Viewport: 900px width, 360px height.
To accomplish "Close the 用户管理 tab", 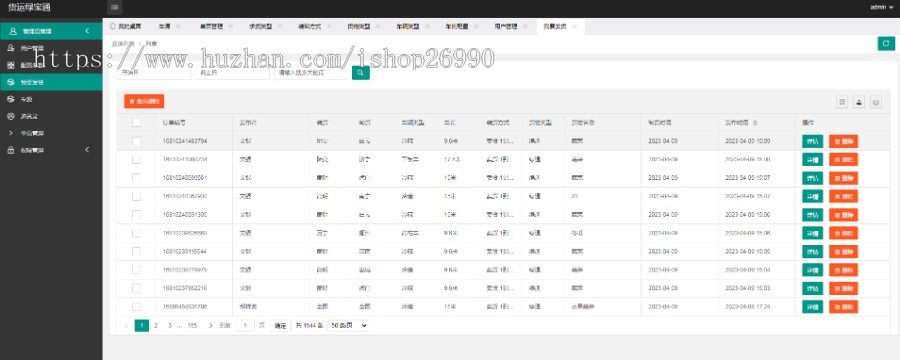I will click(x=525, y=26).
